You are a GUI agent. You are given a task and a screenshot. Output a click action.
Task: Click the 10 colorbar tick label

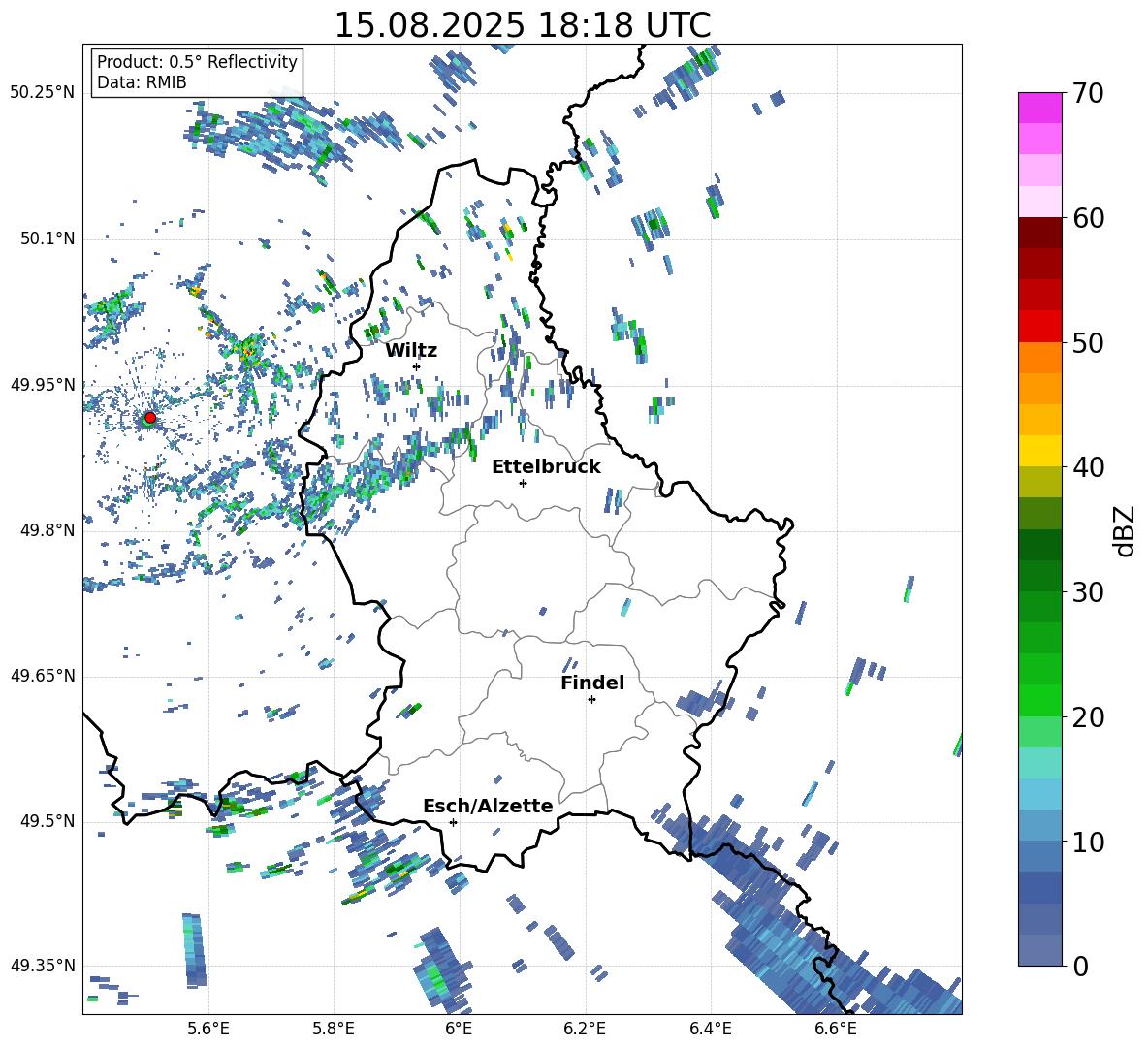[x=1088, y=842]
